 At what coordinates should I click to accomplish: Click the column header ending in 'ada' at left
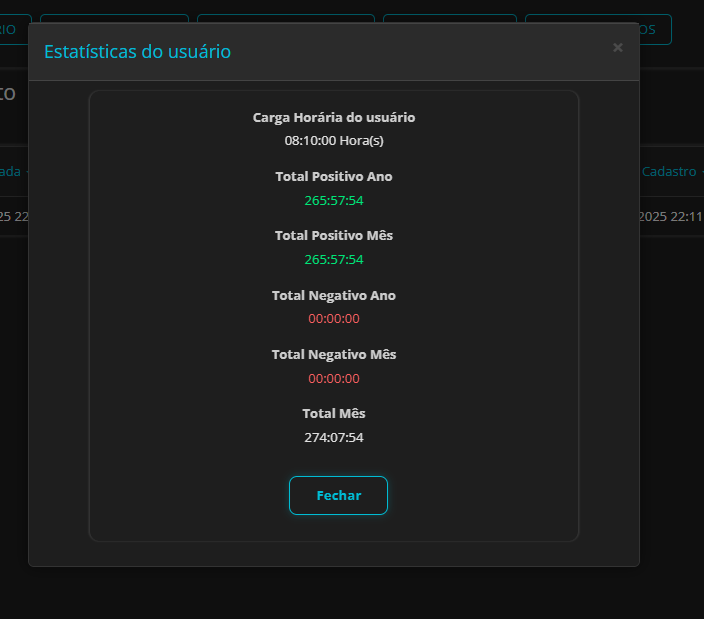(x=12, y=171)
